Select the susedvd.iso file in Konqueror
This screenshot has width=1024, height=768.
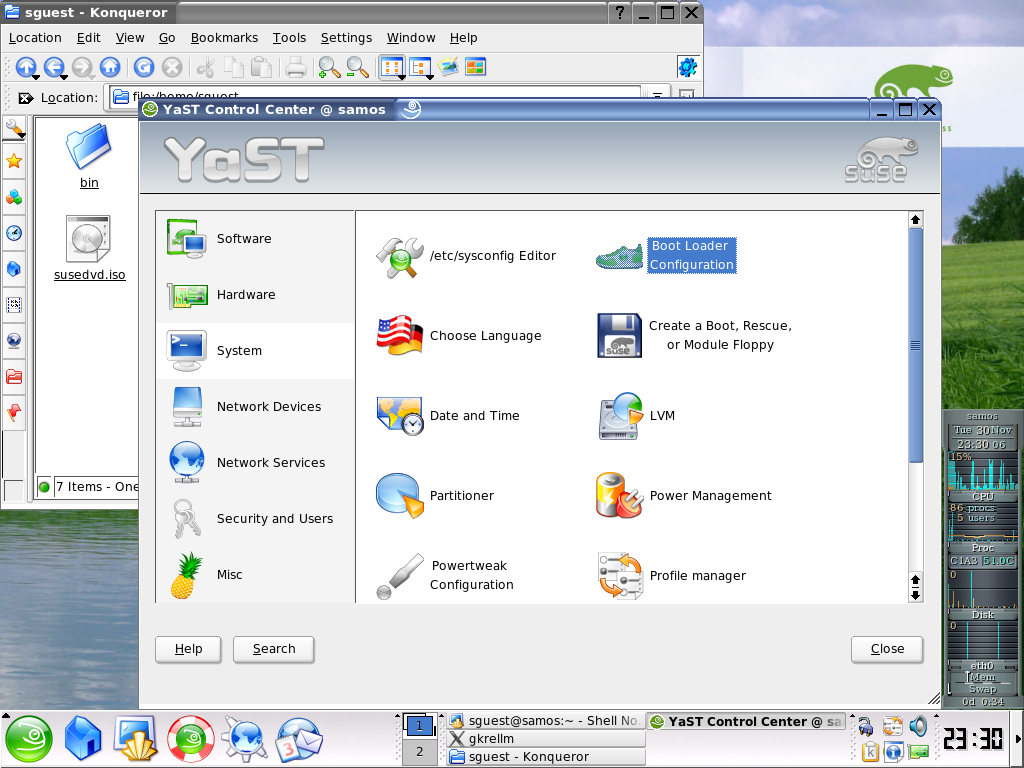point(89,248)
